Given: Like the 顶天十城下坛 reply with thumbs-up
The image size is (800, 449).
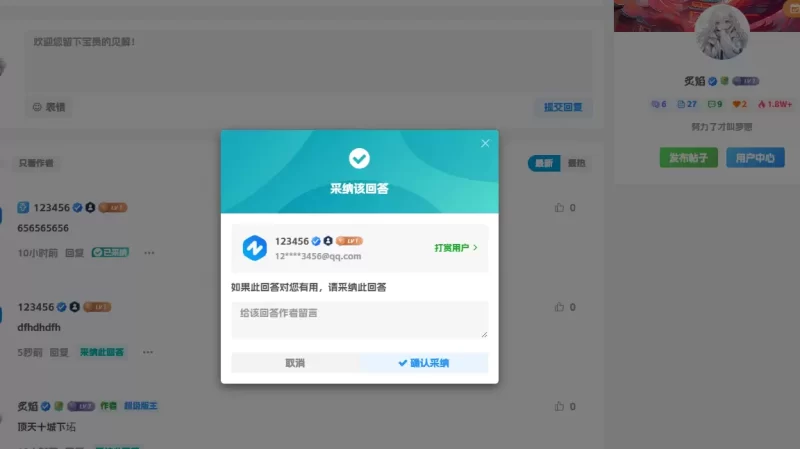Looking at the screenshot, I should point(559,406).
